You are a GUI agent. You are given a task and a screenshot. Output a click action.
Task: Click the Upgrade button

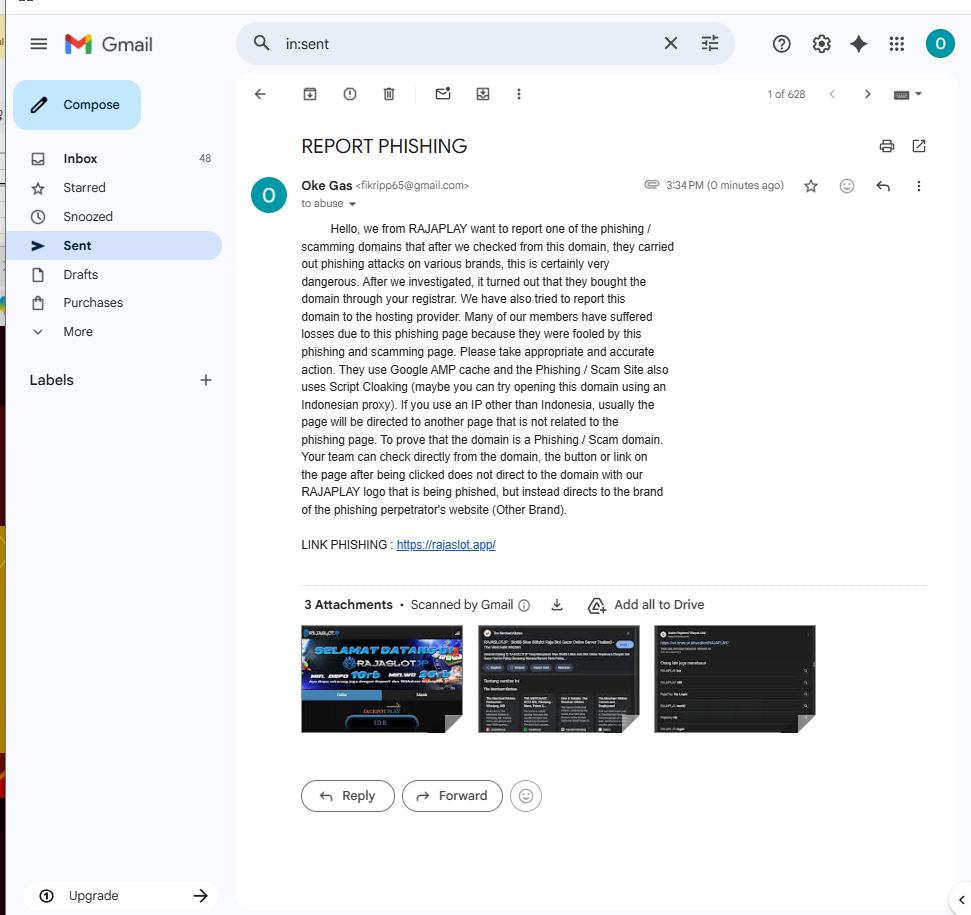(x=121, y=896)
